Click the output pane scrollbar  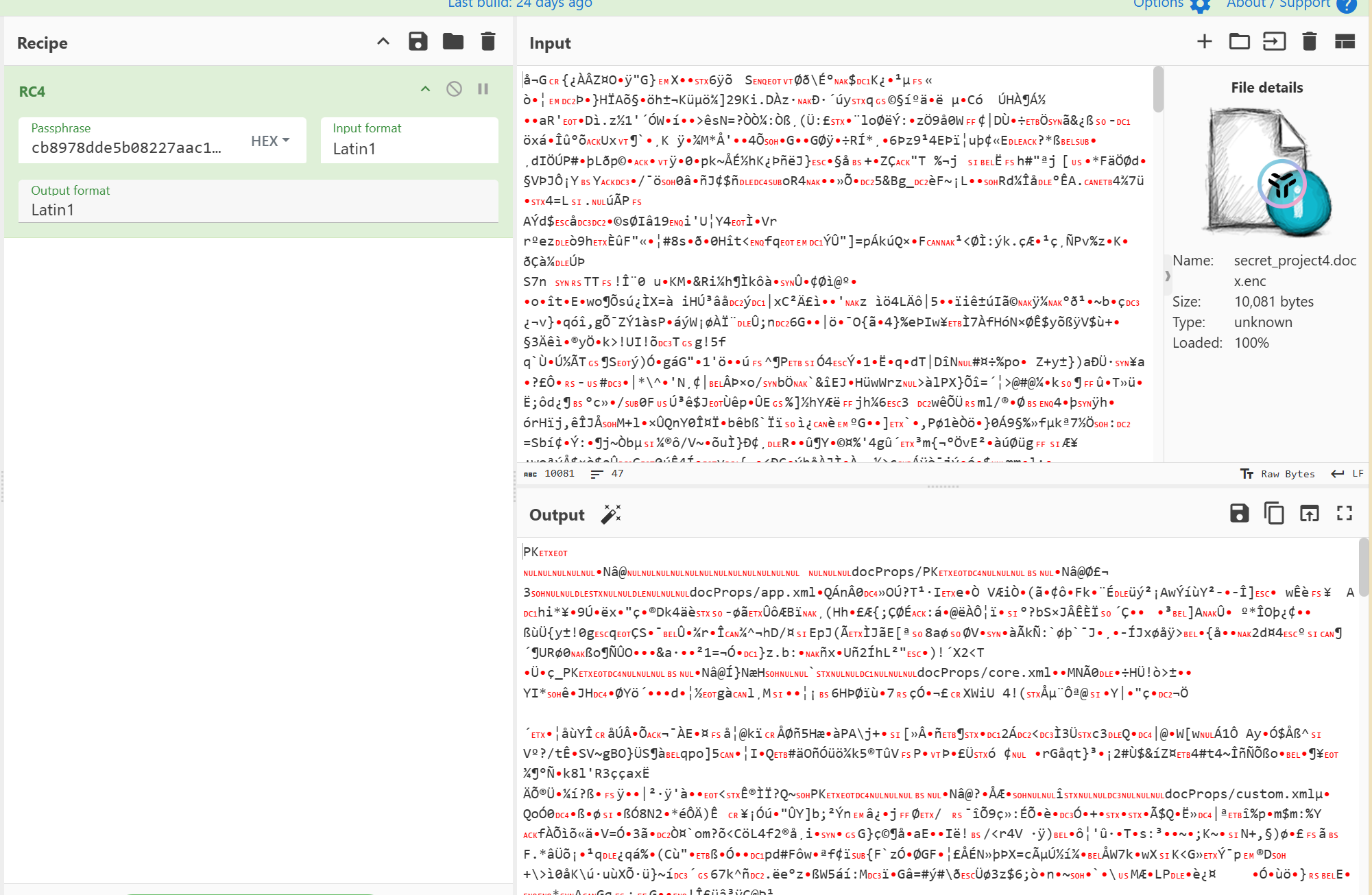point(1364,568)
